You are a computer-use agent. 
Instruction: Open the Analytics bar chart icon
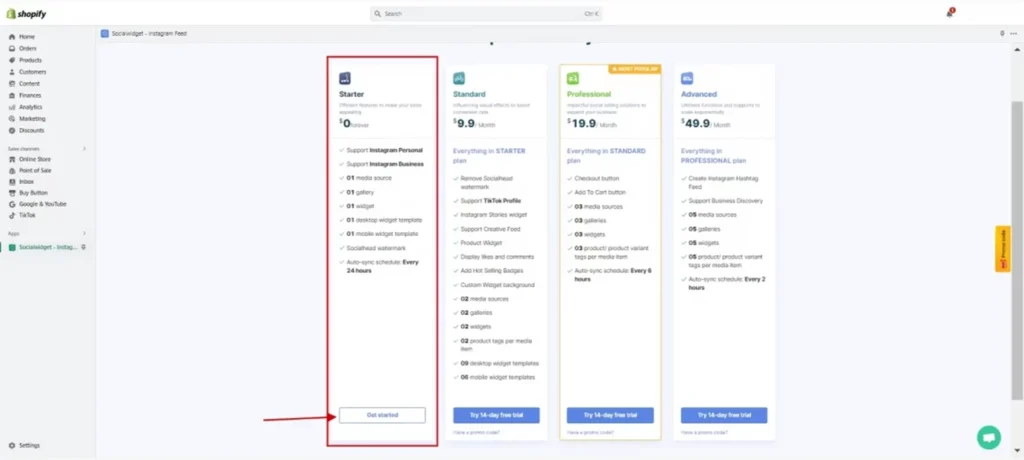pos(12,107)
